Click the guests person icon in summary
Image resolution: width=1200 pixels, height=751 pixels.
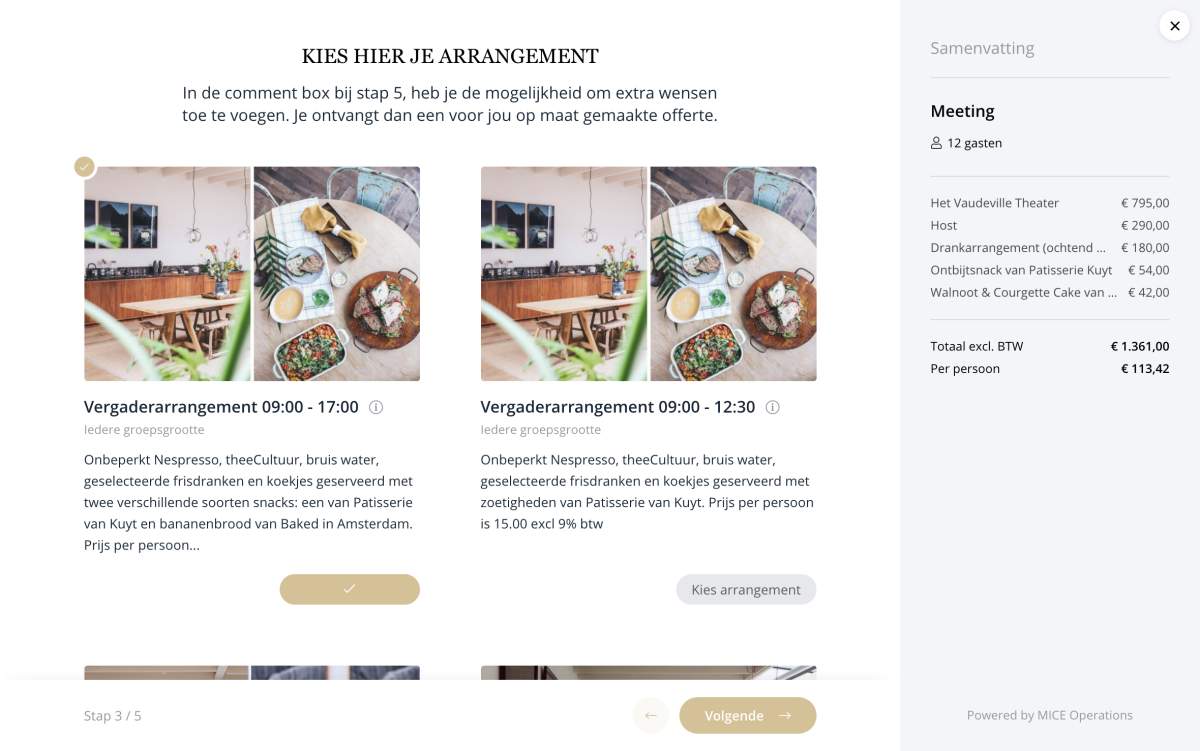pos(936,143)
